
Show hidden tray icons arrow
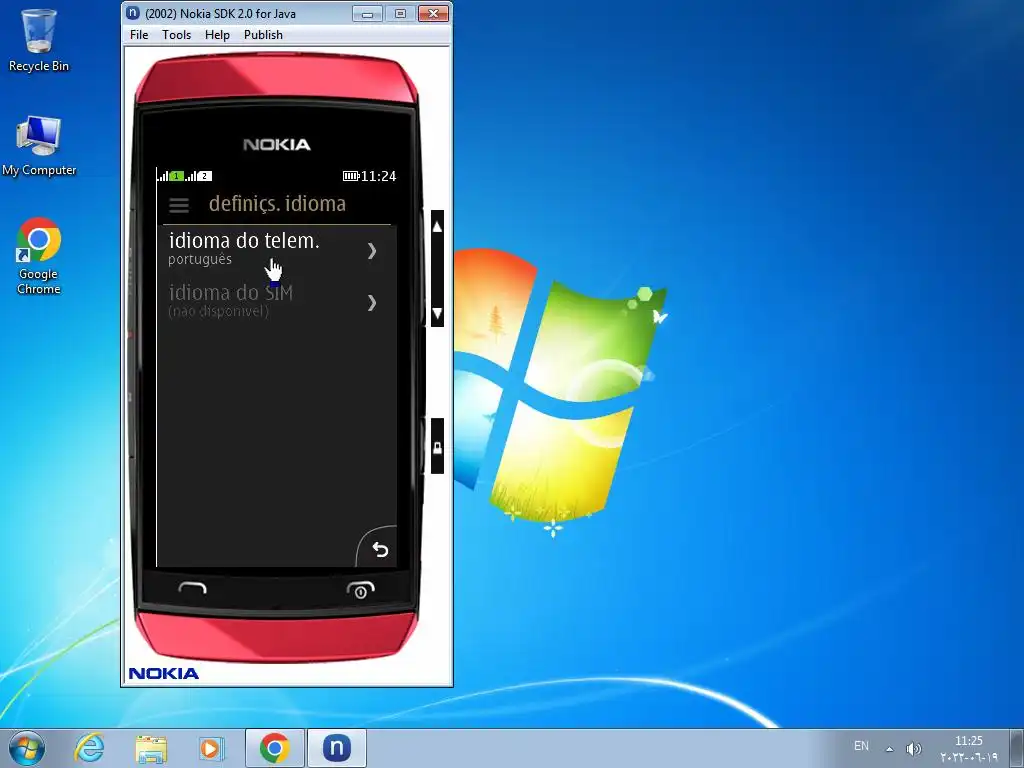tap(889, 748)
